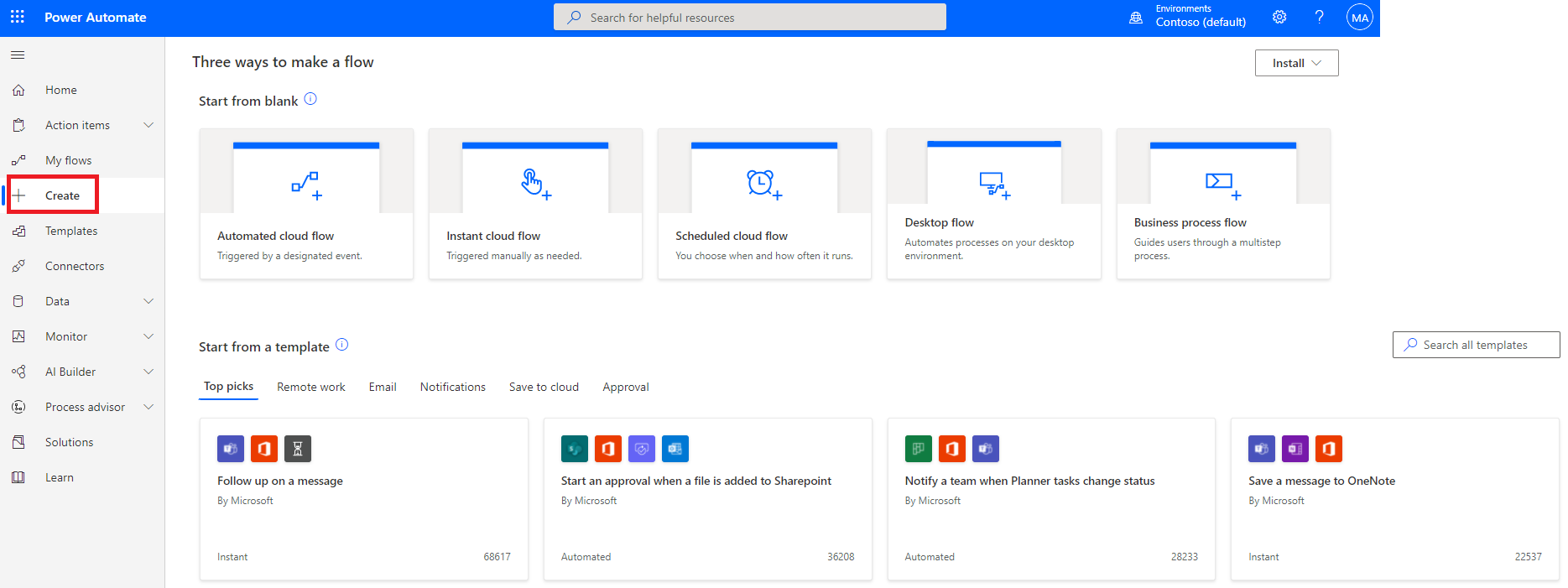Viewport: 1568px width, 588px height.
Task: Open the Follow up on a message template
Action: click(x=363, y=499)
